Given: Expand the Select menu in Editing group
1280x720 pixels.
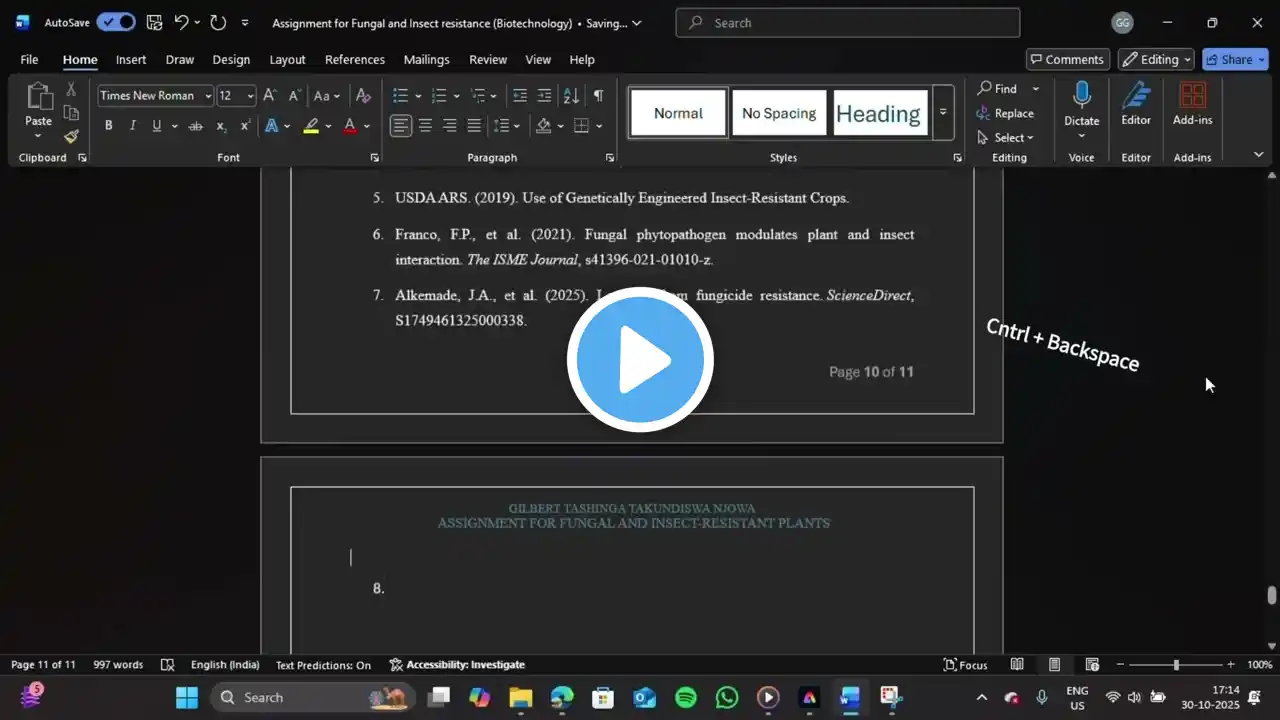Looking at the screenshot, I should click(x=1005, y=138).
